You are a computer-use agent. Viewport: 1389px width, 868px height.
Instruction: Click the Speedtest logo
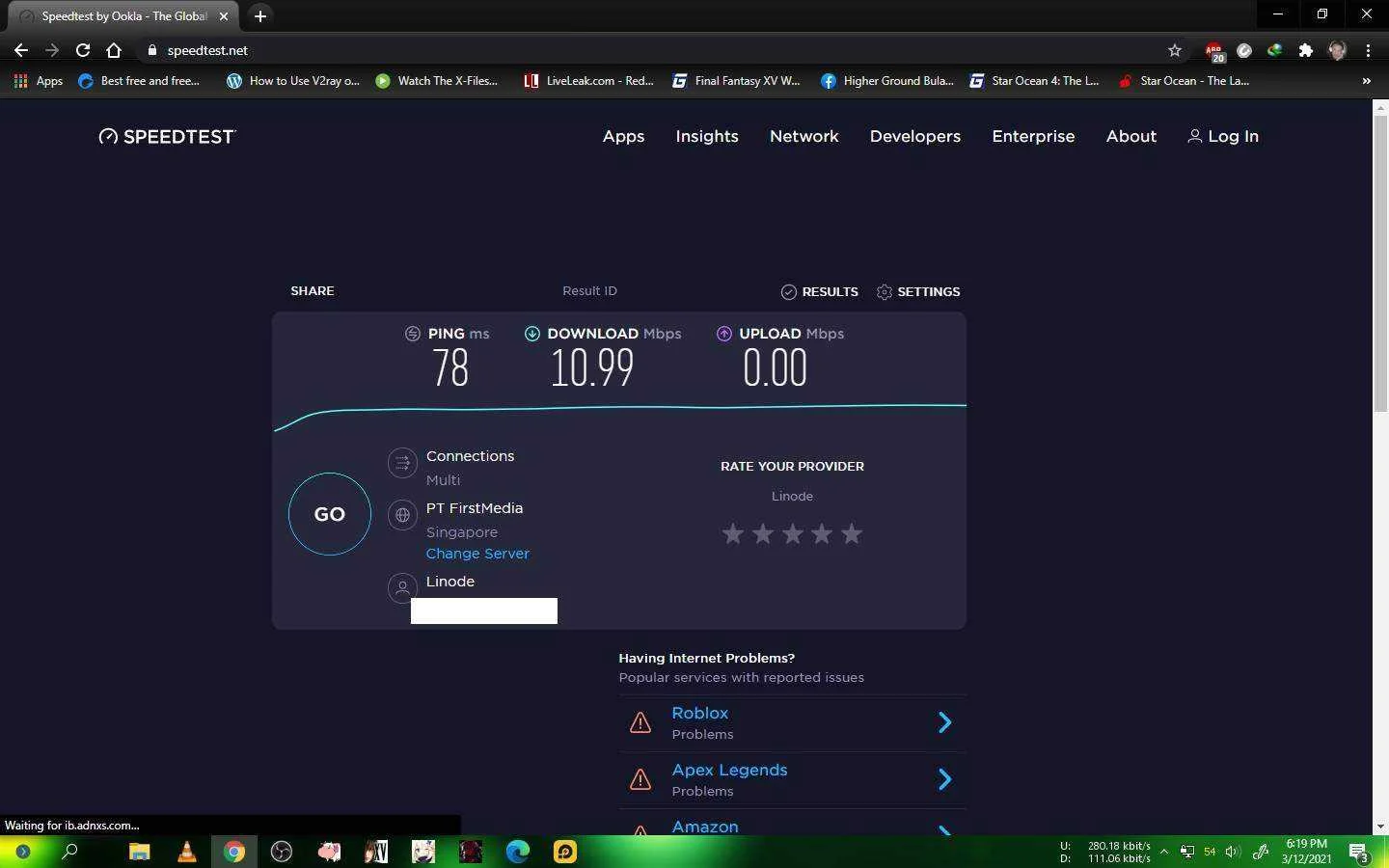(x=167, y=137)
